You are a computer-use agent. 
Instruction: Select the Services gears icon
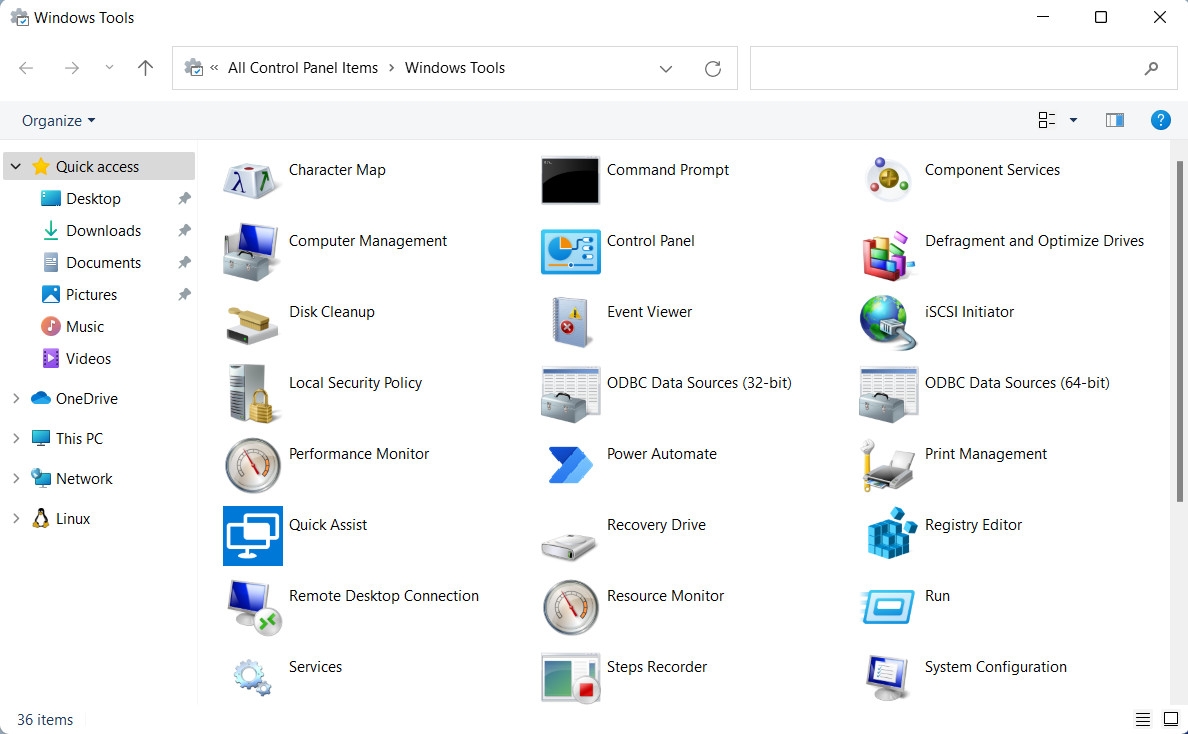[x=252, y=677]
